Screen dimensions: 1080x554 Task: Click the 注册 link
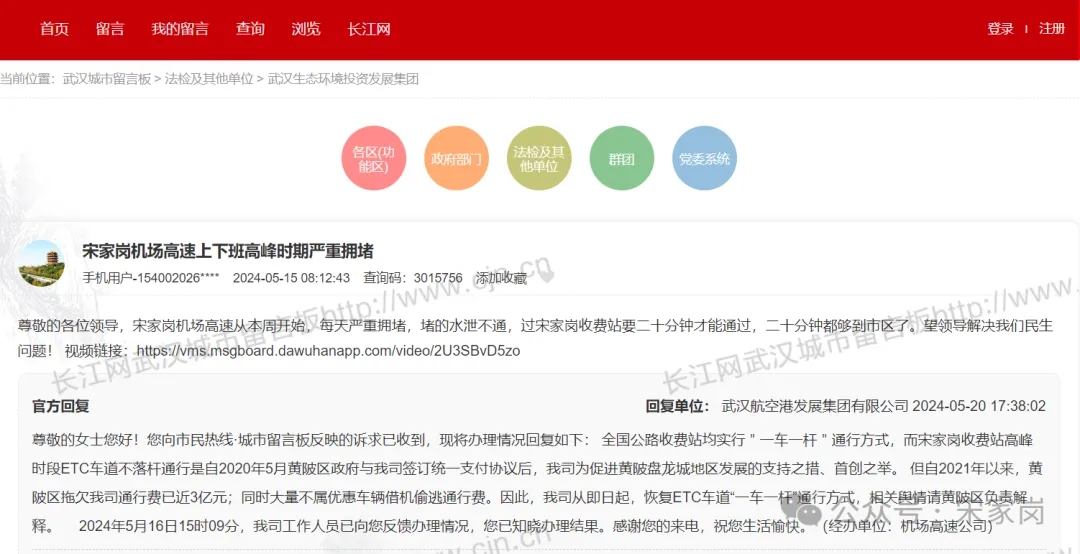pyautogui.click(x=1052, y=29)
